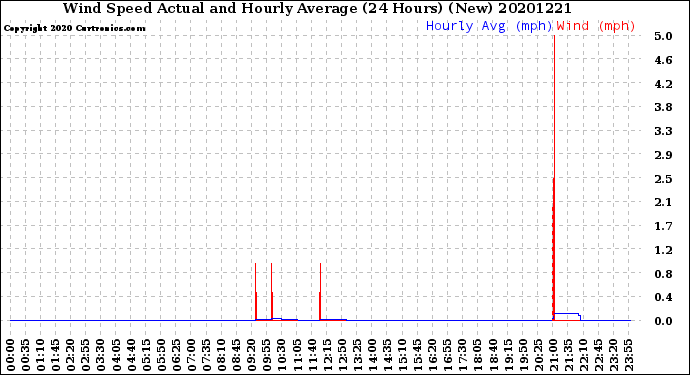690x375 pixels.
Task: Click the 16:20 time label
Action: click(x=433, y=355)
